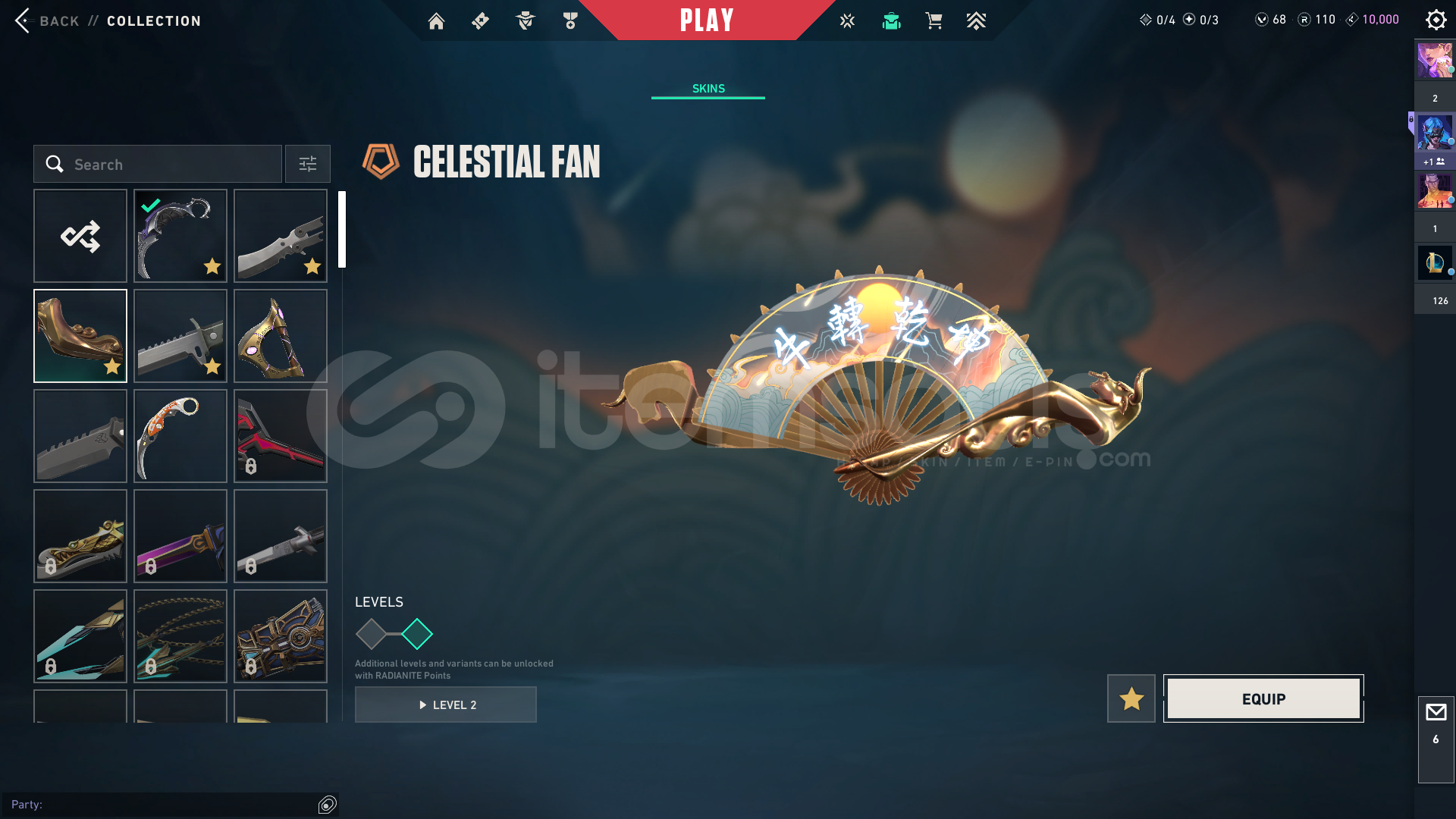
Task: Select the first skin level diamond
Action: tap(372, 634)
